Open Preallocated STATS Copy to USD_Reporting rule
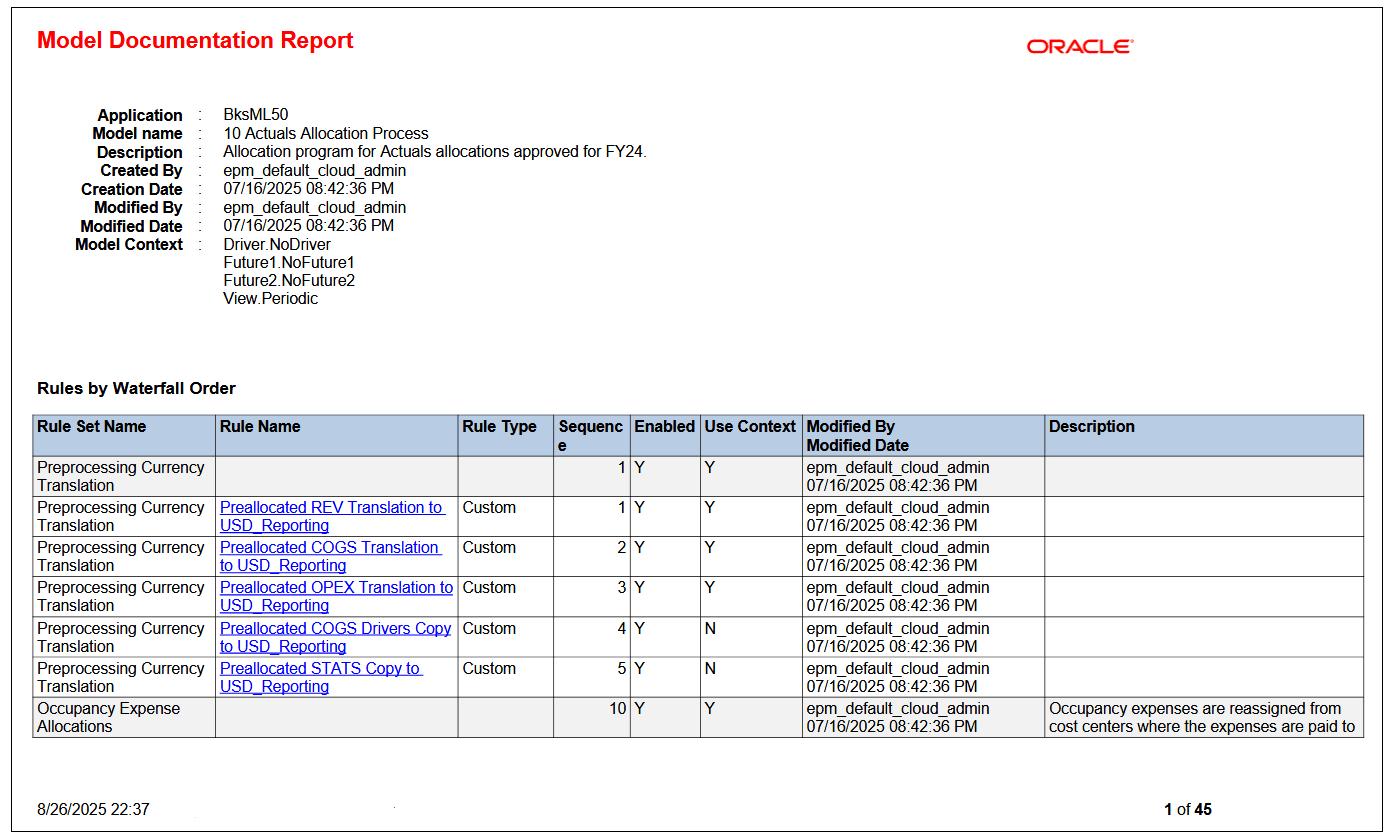The height and width of the screenshot is (839, 1394). [318, 677]
